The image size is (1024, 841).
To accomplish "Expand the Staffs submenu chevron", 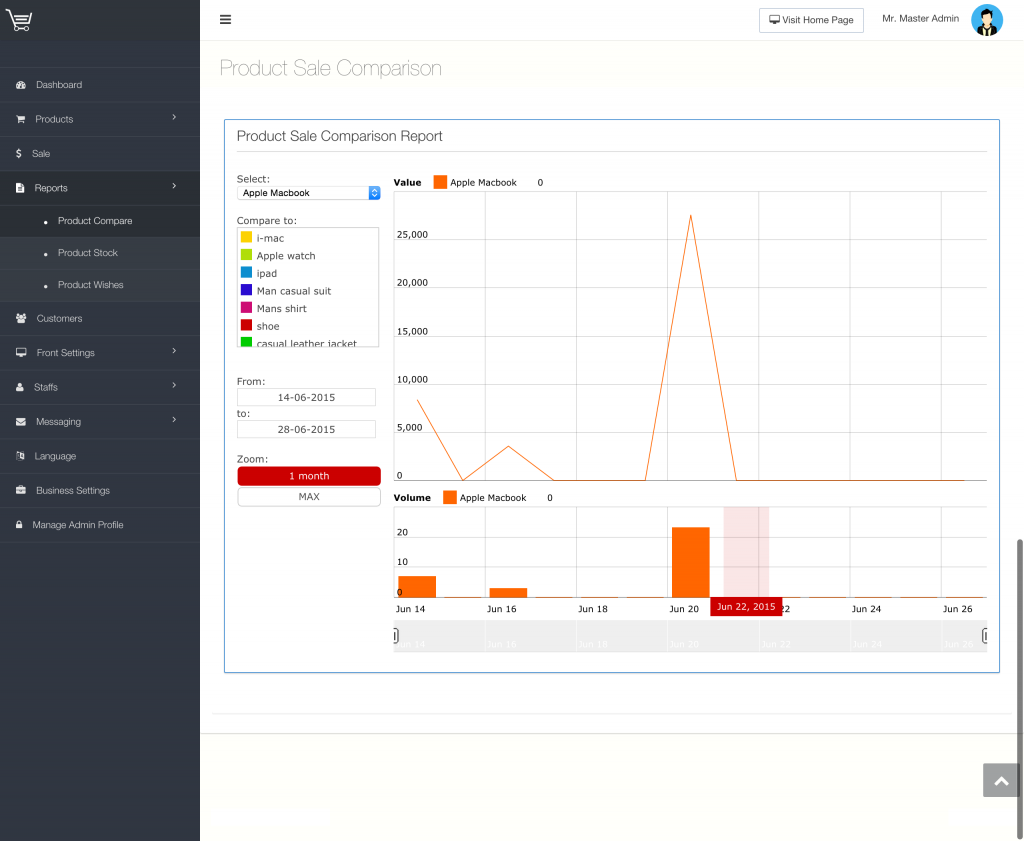I will point(174,385).
